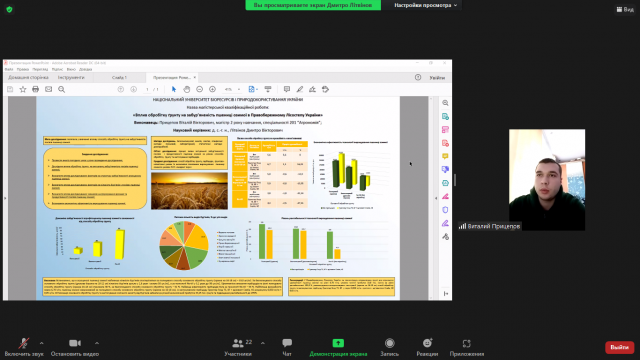
Task: Open the Файл menu in Acrobat
Action: coord(9,69)
